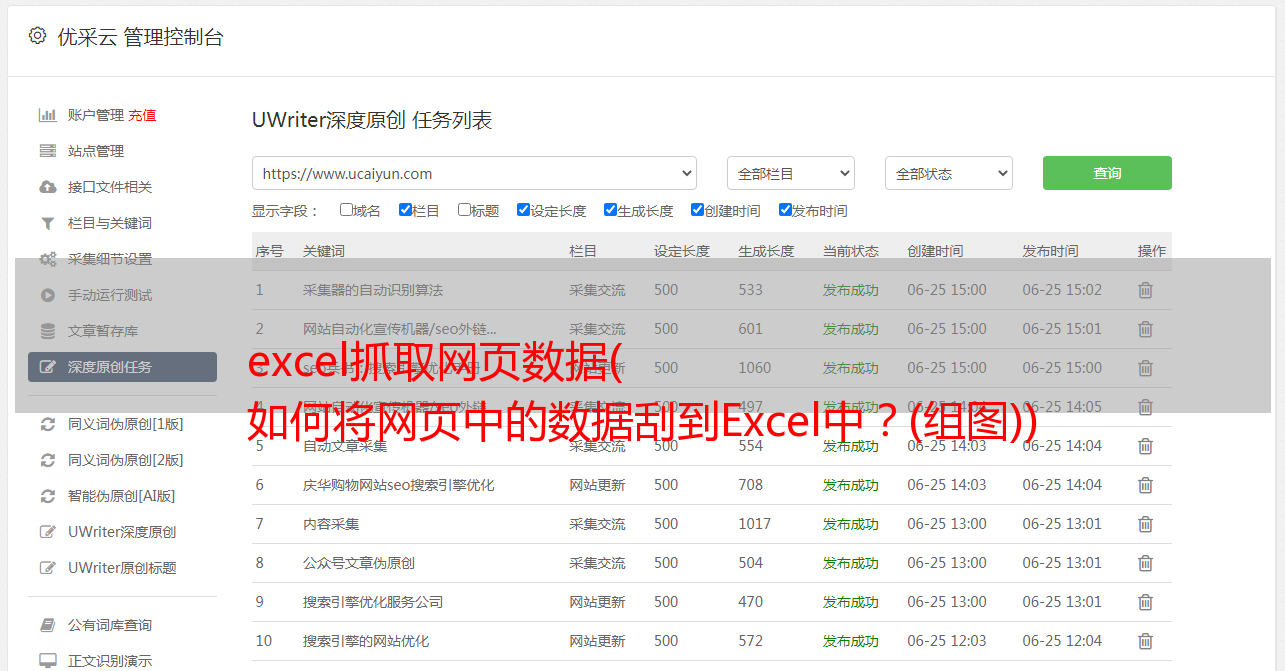Toggle the 标题 checkbox on
Image resolution: width=1285 pixels, height=671 pixels.
click(464, 210)
